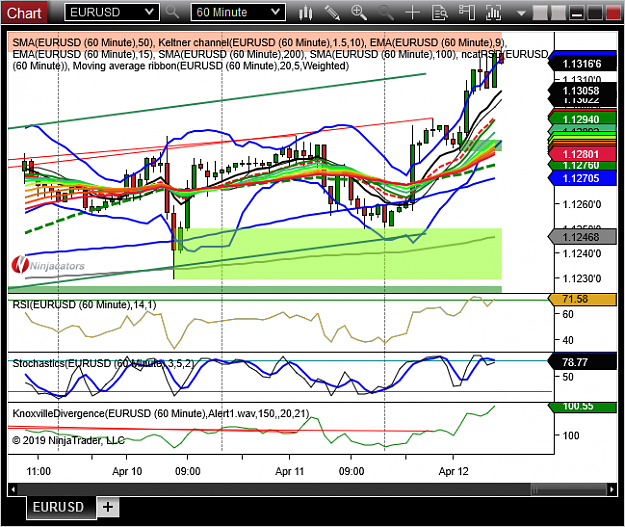Image resolution: width=625 pixels, height=527 pixels.
Task: Toggle the Chart Trader panel icon
Action: [x=466, y=13]
